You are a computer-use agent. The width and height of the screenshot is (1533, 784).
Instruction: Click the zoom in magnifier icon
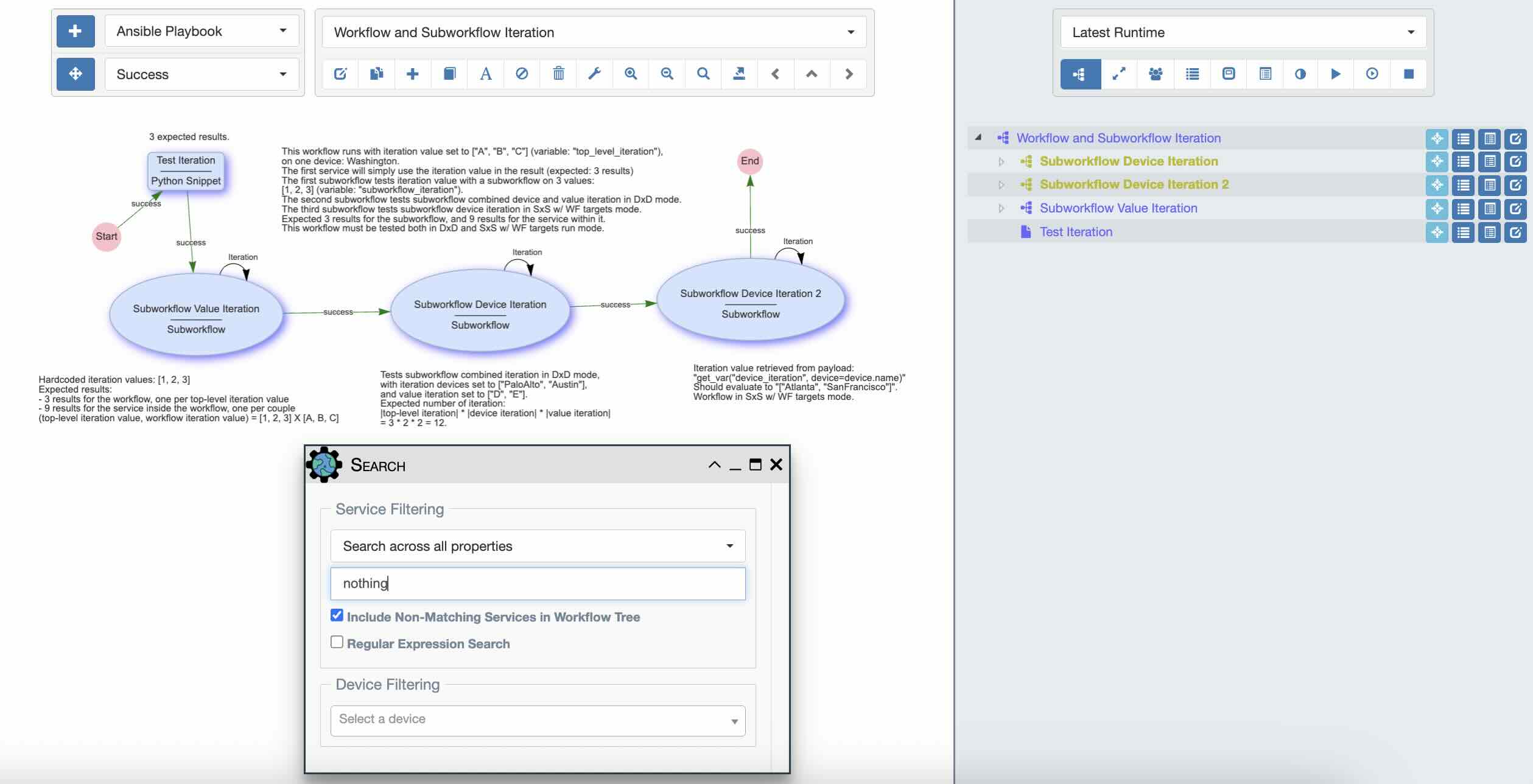pyautogui.click(x=631, y=74)
